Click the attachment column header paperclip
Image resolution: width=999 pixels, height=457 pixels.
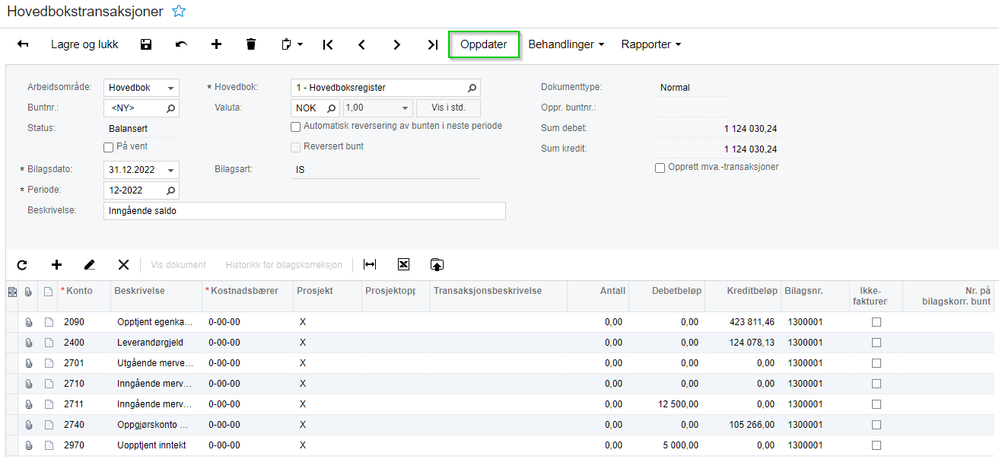coord(28,291)
